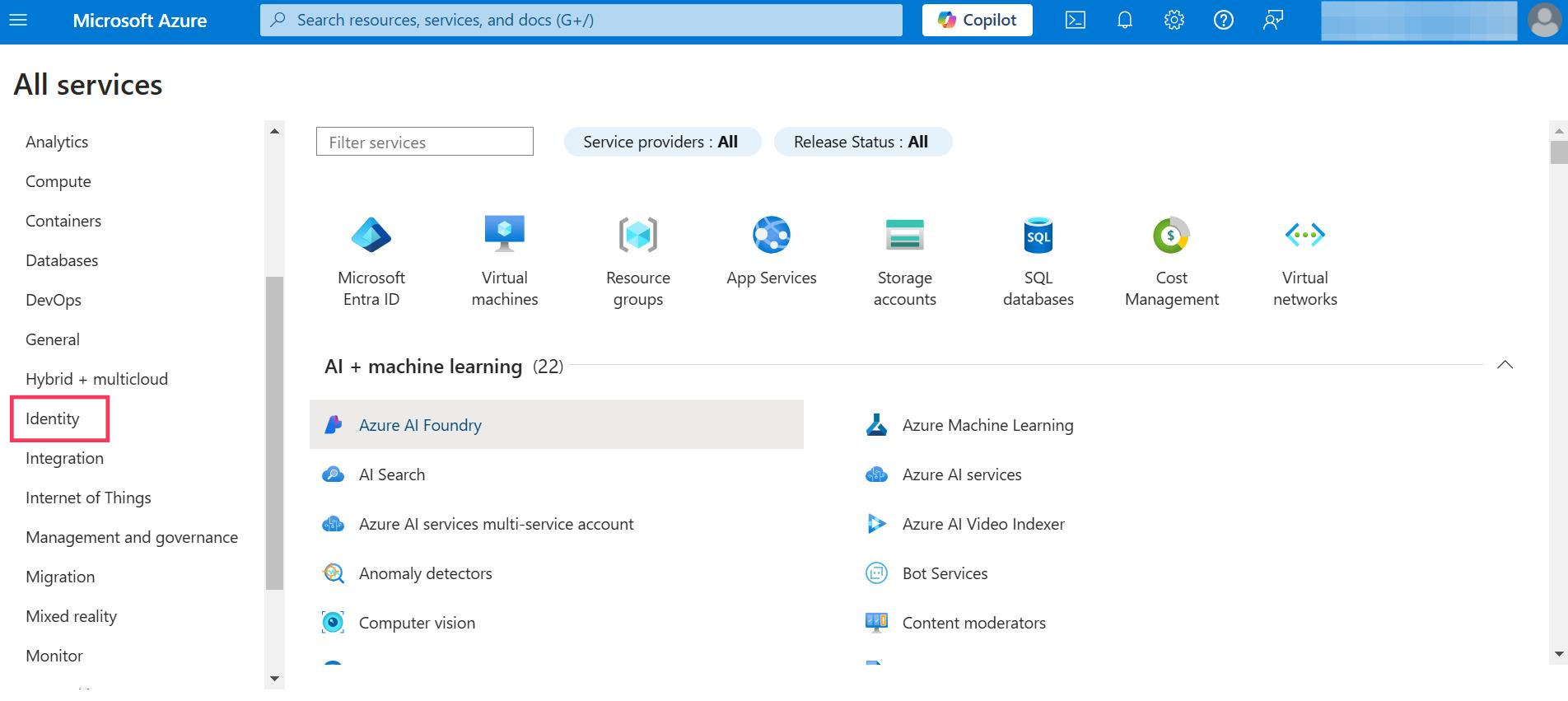Open the Azure AI services link
This screenshot has height=701, width=1568.
coord(962,474)
